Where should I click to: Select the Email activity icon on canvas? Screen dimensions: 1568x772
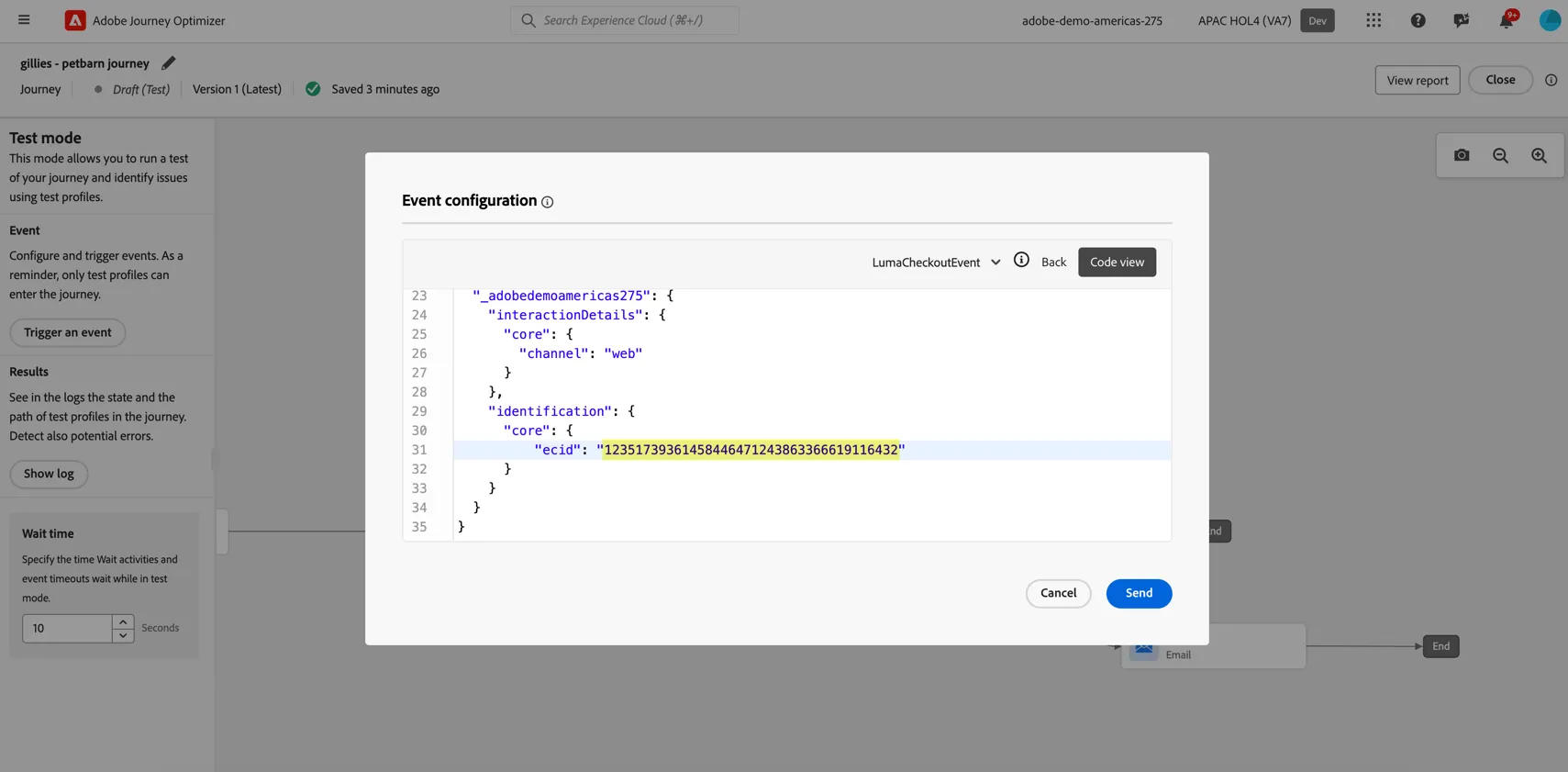click(1143, 648)
